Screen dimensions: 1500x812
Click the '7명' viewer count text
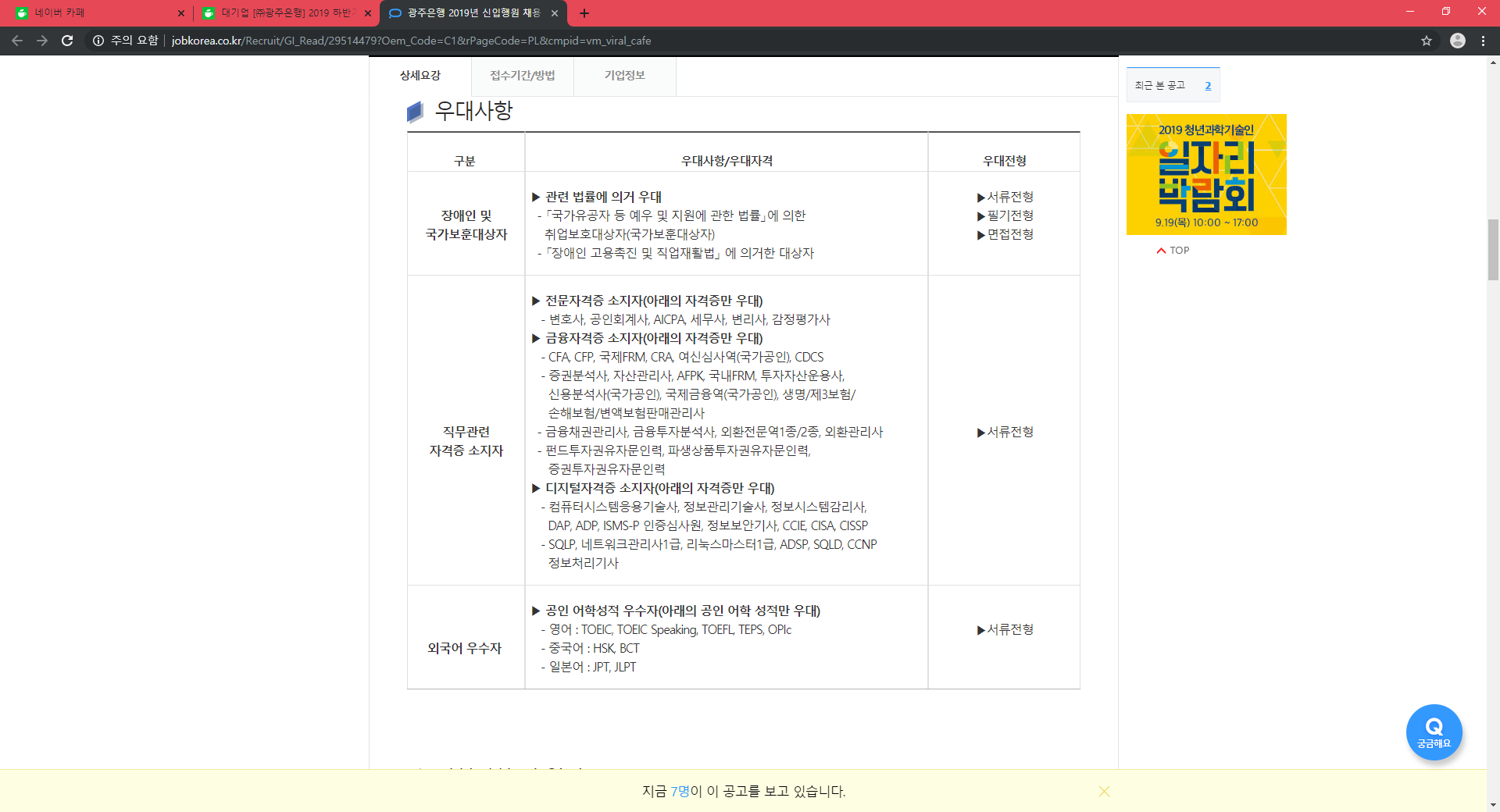680,792
